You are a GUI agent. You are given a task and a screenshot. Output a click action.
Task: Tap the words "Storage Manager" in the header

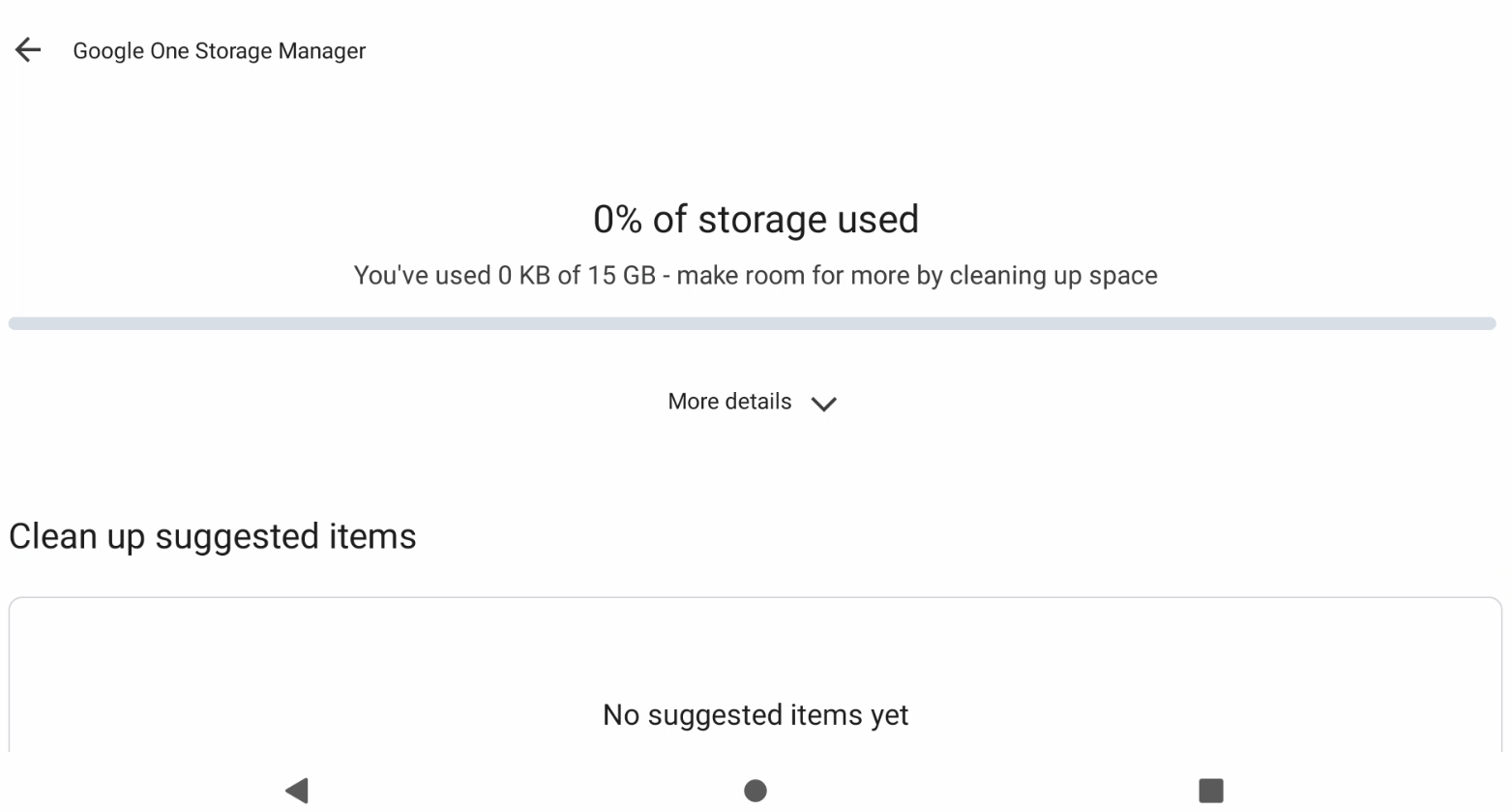point(281,51)
